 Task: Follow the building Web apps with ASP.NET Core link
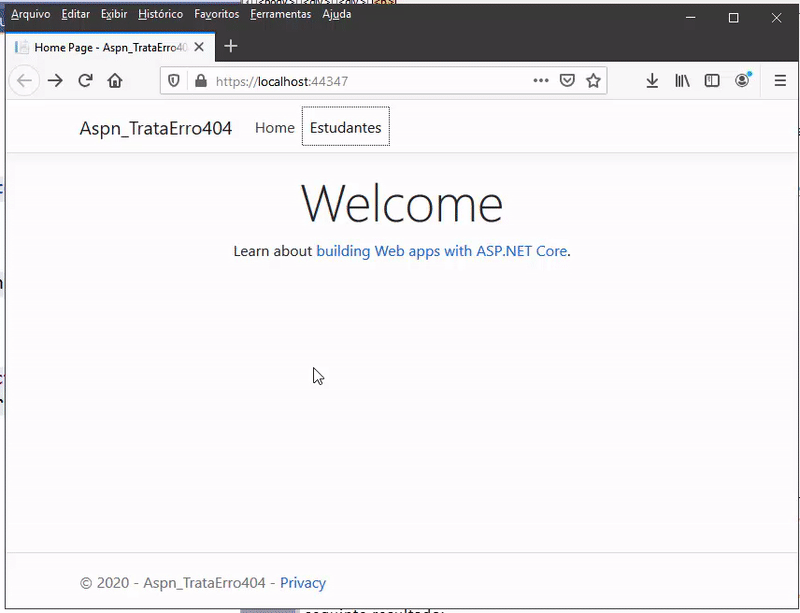(x=441, y=251)
